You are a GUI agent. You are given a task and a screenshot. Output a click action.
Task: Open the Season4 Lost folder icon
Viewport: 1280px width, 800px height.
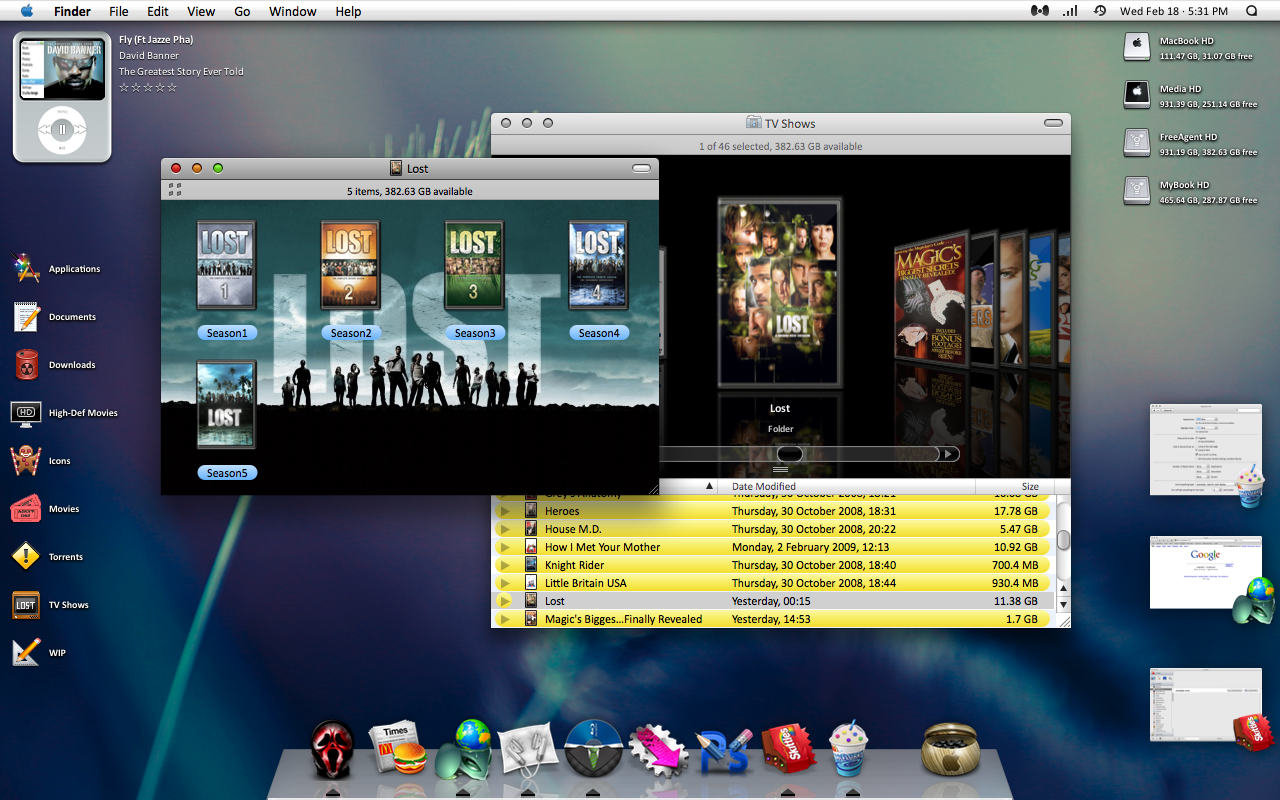(598, 265)
